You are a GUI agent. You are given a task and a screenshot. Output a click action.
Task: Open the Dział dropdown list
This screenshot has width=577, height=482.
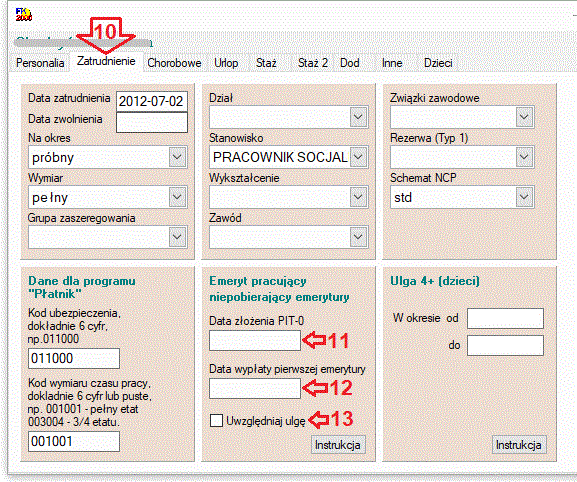358,117
